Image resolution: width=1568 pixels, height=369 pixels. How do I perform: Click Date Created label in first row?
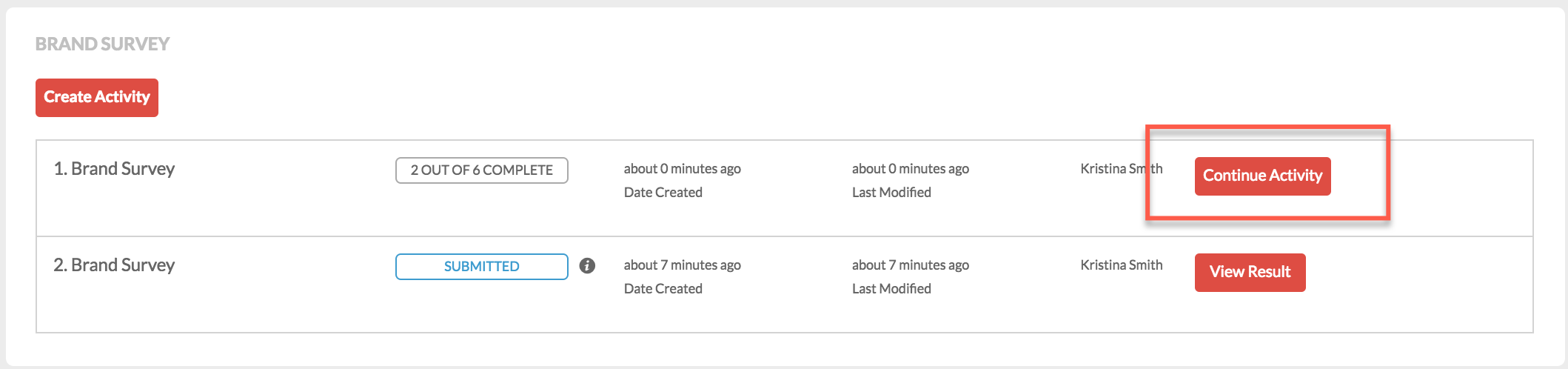[x=663, y=193]
